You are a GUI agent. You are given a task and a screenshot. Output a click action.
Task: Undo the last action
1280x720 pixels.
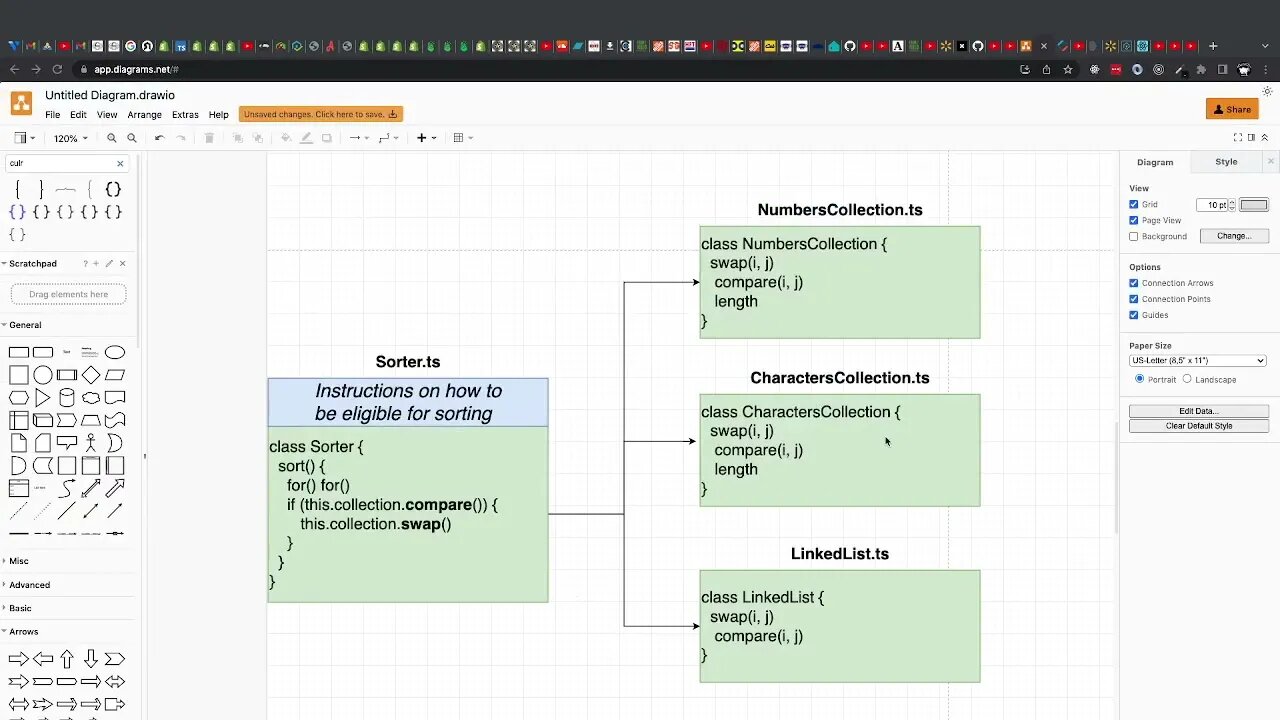159,138
